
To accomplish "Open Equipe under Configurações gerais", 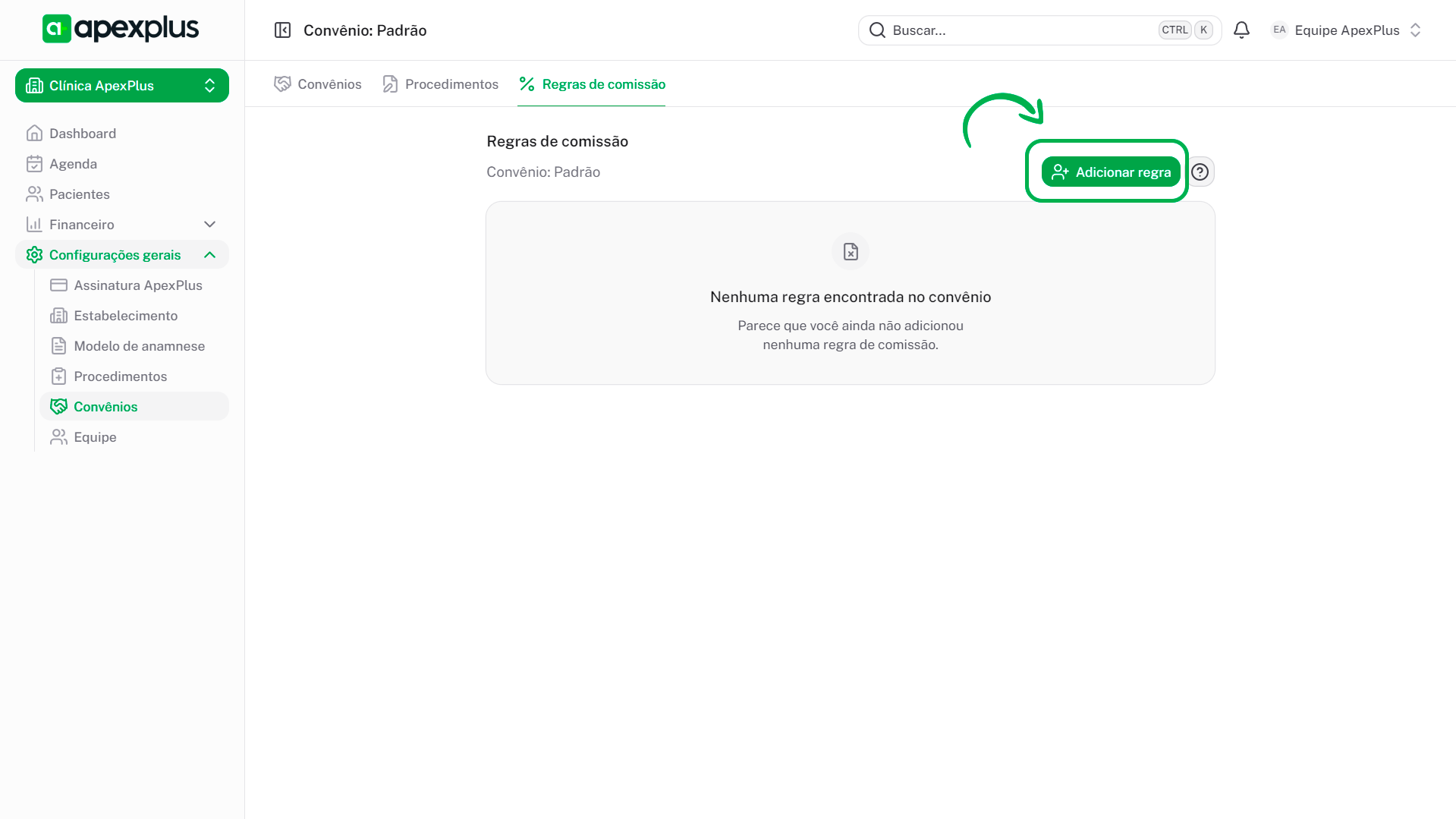I will (95, 437).
